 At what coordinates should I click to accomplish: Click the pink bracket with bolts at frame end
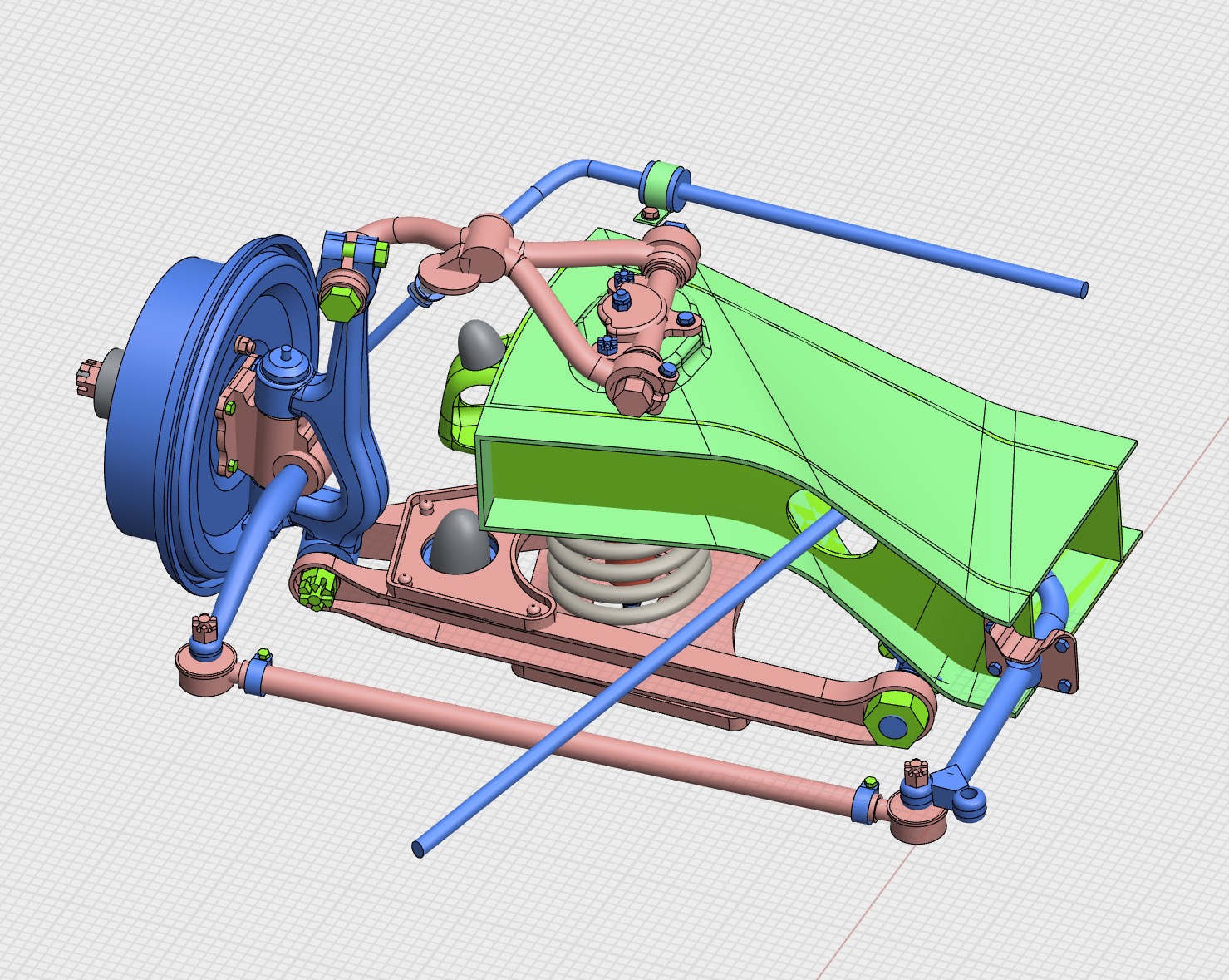click(1035, 657)
